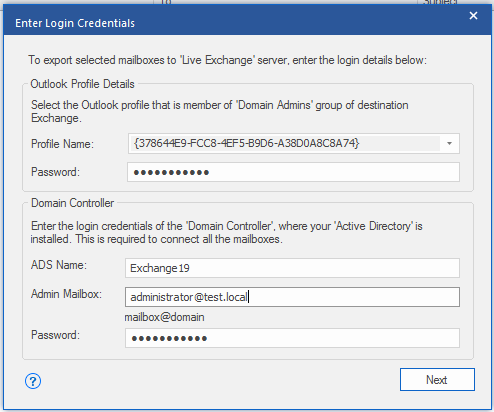Click the 'Domain Controller' group label
The height and width of the screenshot is (412, 494).
(x=72, y=203)
